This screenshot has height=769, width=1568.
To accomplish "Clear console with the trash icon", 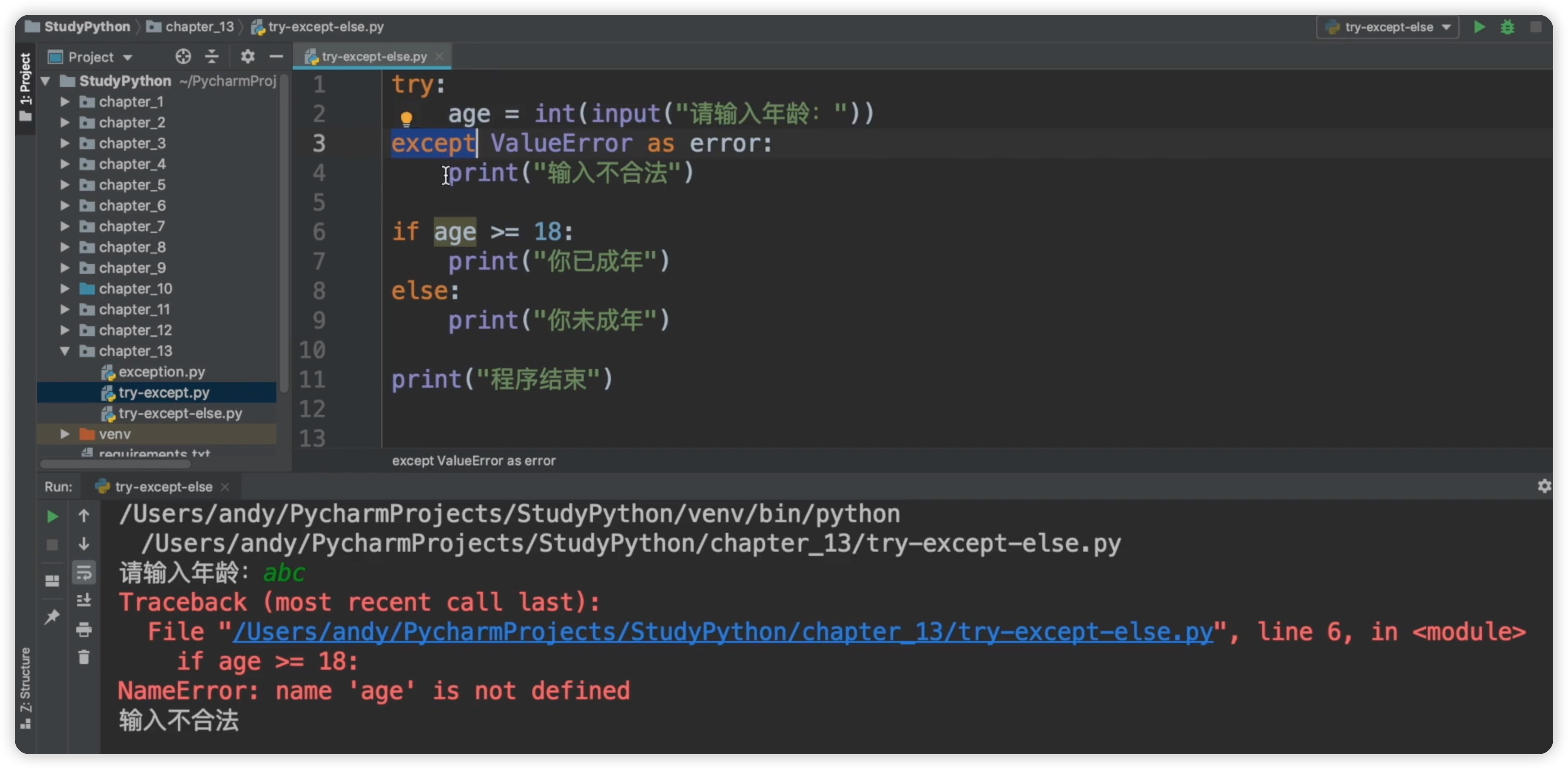I will click(84, 657).
